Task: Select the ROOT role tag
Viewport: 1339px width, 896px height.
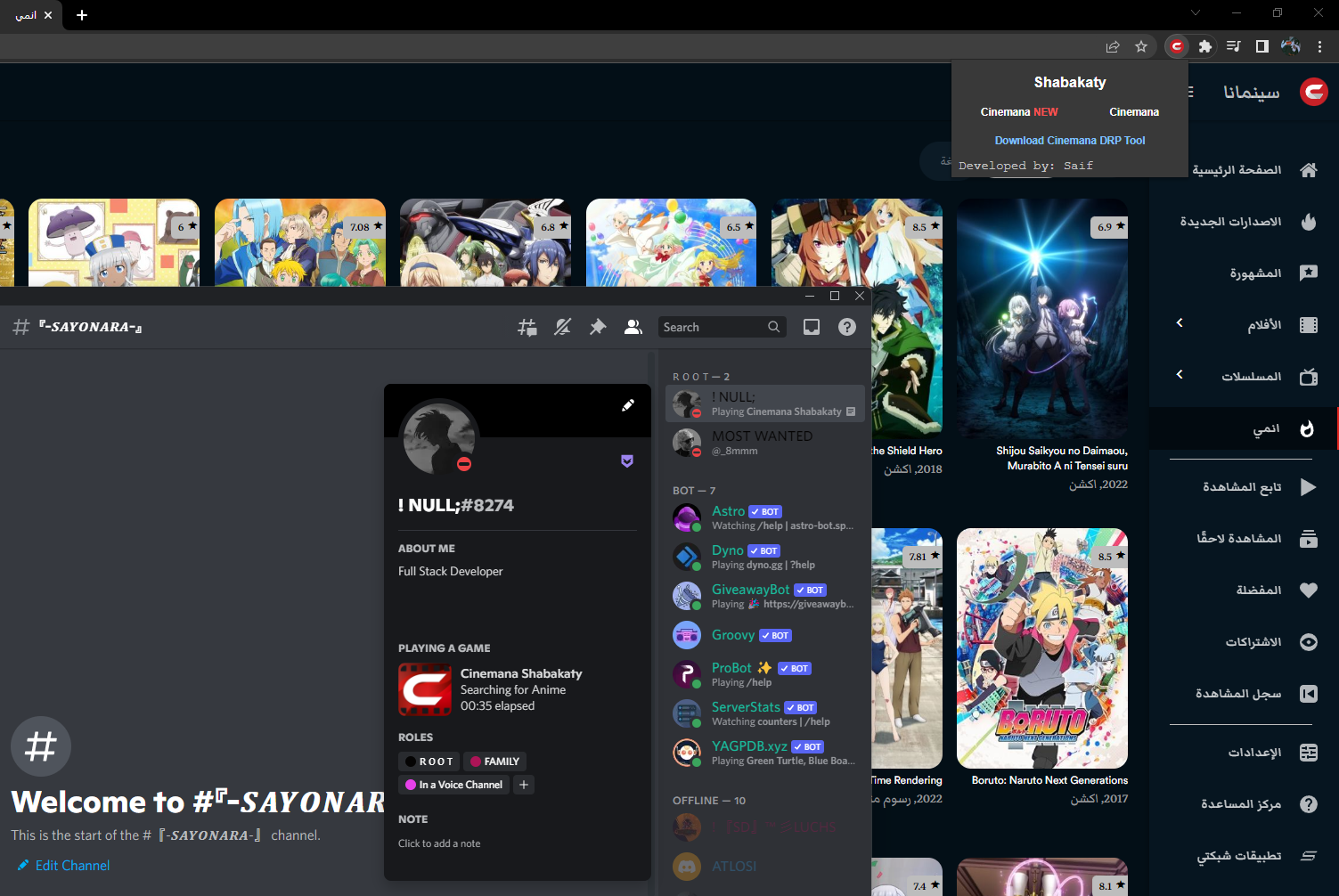Action: (429, 762)
